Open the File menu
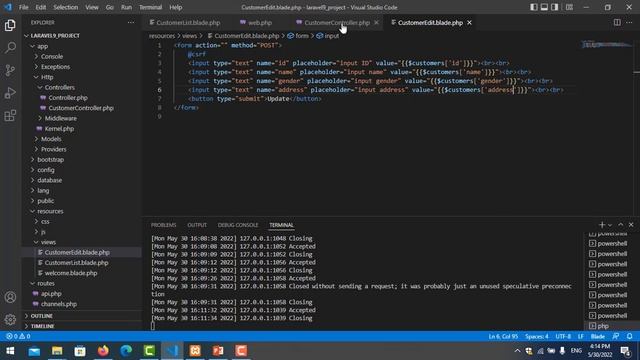The height and width of the screenshot is (360, 640). tap(24, 7)
